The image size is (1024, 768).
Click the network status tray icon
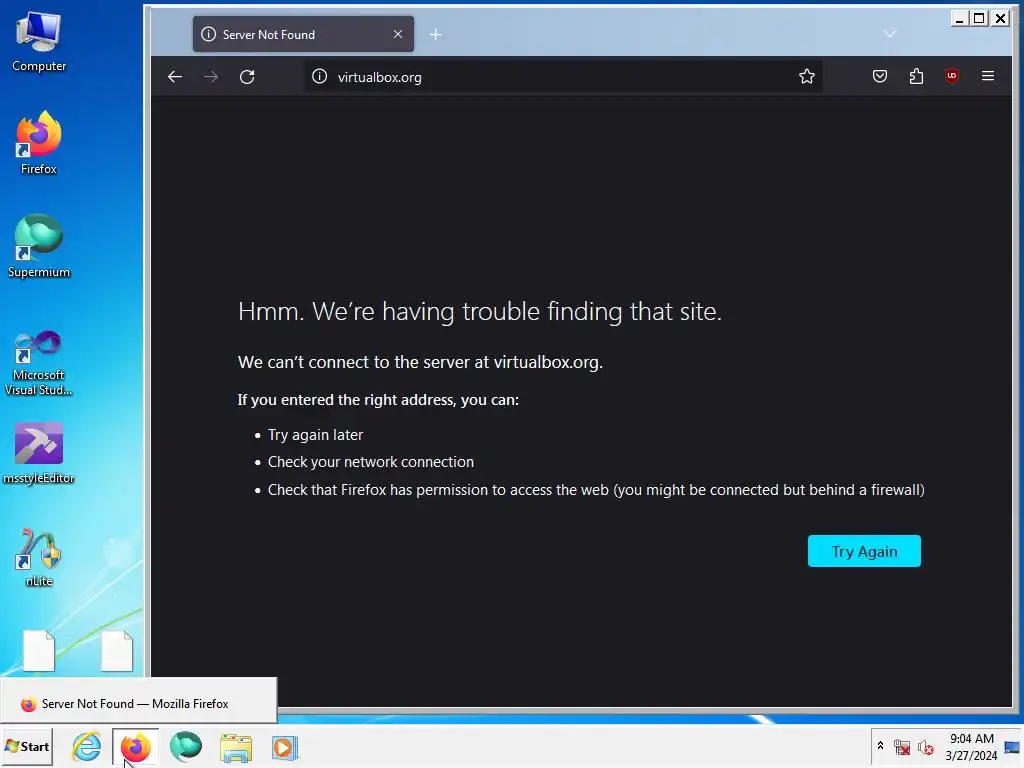[x=902, y=747]
